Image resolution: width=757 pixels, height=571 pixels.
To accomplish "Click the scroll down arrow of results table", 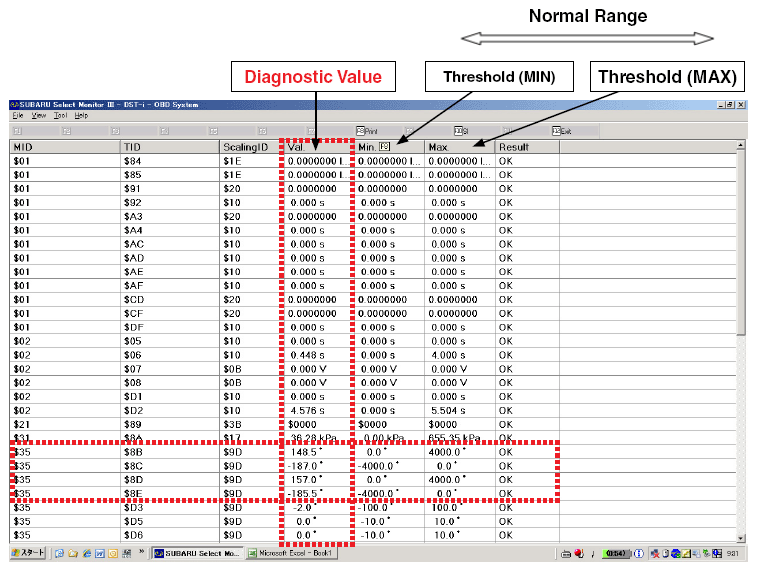I will tap(740, 536).
